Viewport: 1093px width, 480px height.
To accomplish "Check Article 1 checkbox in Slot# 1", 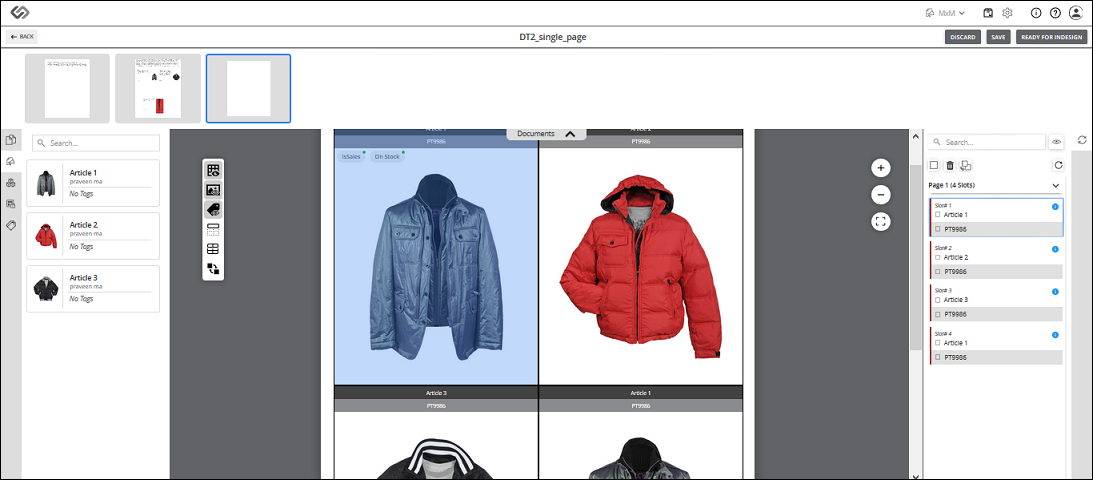I will coord(938,215).
